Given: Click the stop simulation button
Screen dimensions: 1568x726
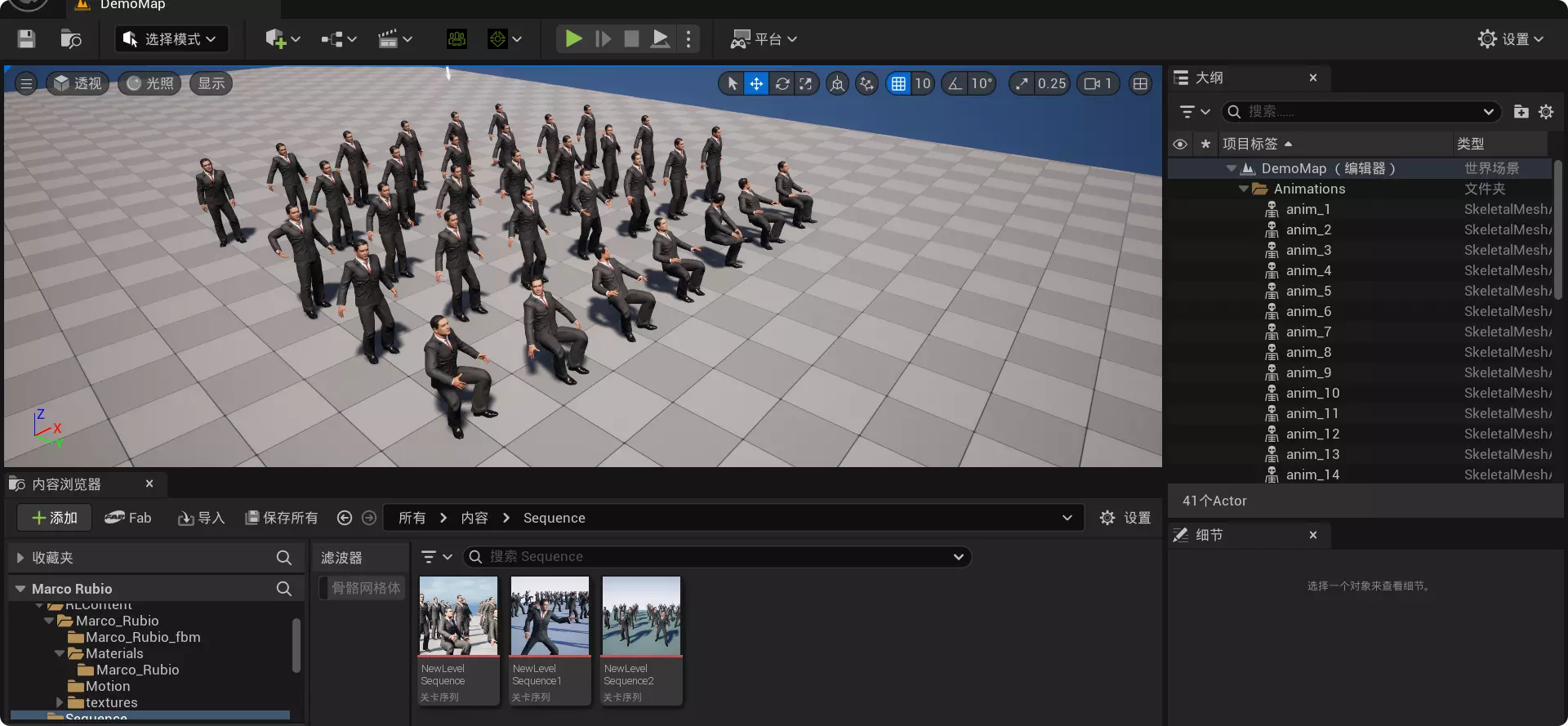Looking at the screenshot, I should tap(631, 38).
